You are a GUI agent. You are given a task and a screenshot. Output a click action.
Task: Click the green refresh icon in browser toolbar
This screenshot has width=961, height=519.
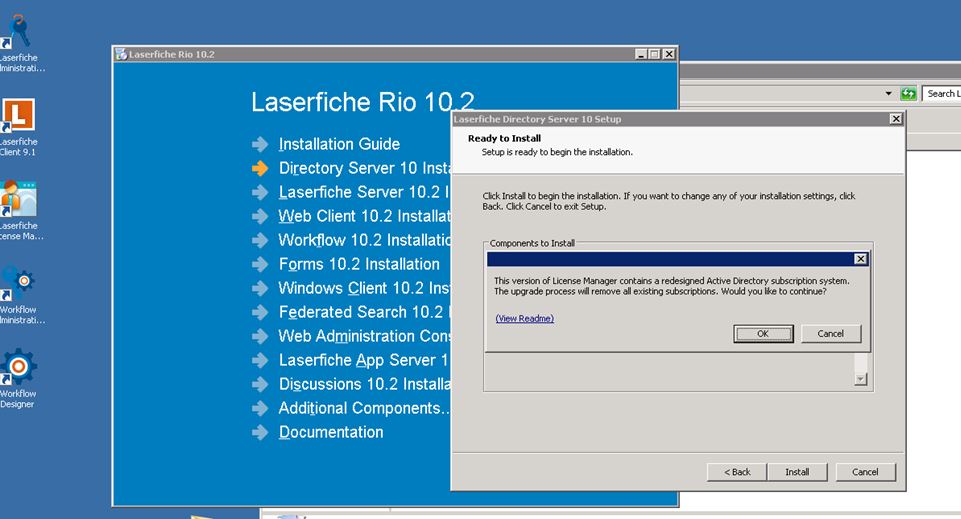click(x=908, y=94)
